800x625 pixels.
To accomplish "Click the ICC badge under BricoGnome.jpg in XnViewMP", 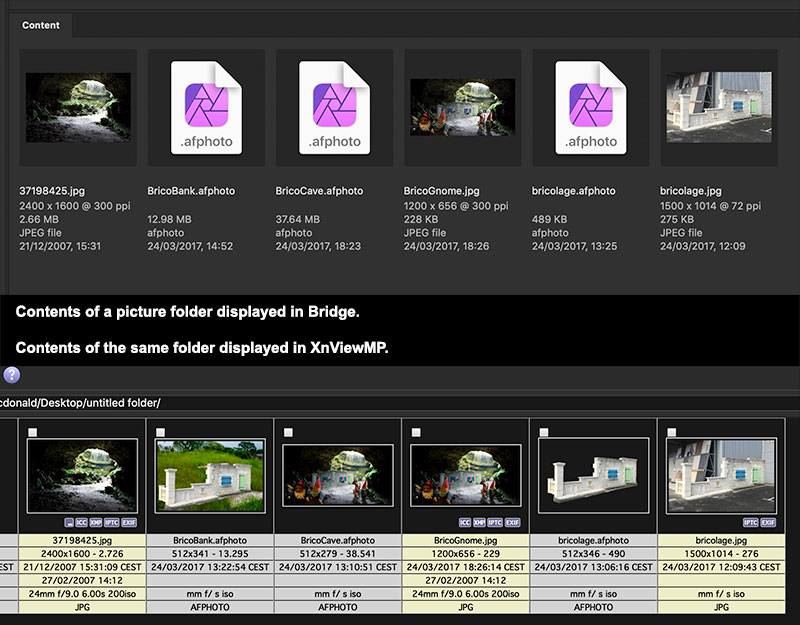I will point(465,522).
